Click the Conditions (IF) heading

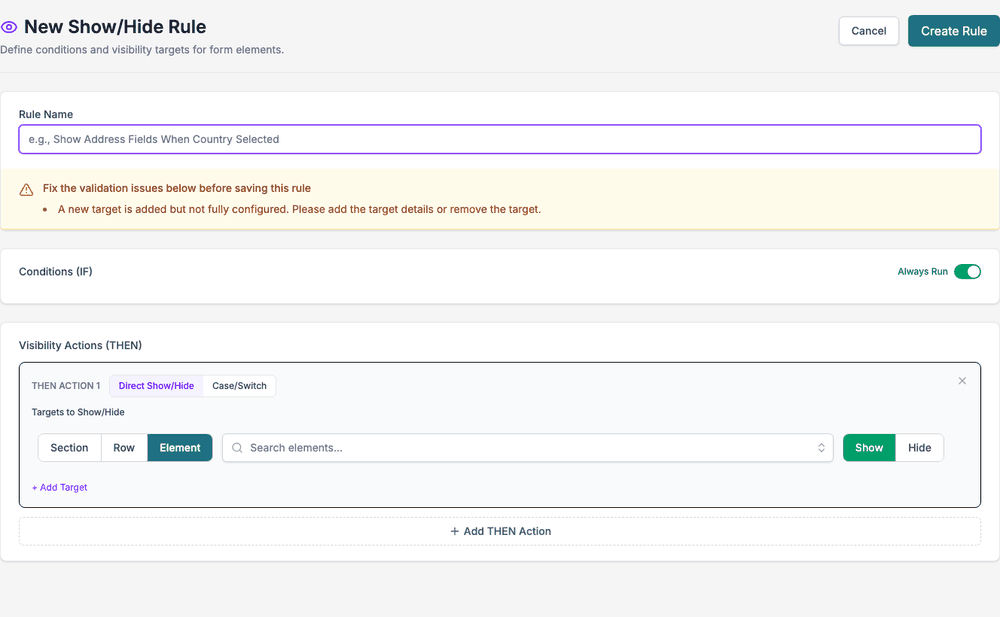55,272
